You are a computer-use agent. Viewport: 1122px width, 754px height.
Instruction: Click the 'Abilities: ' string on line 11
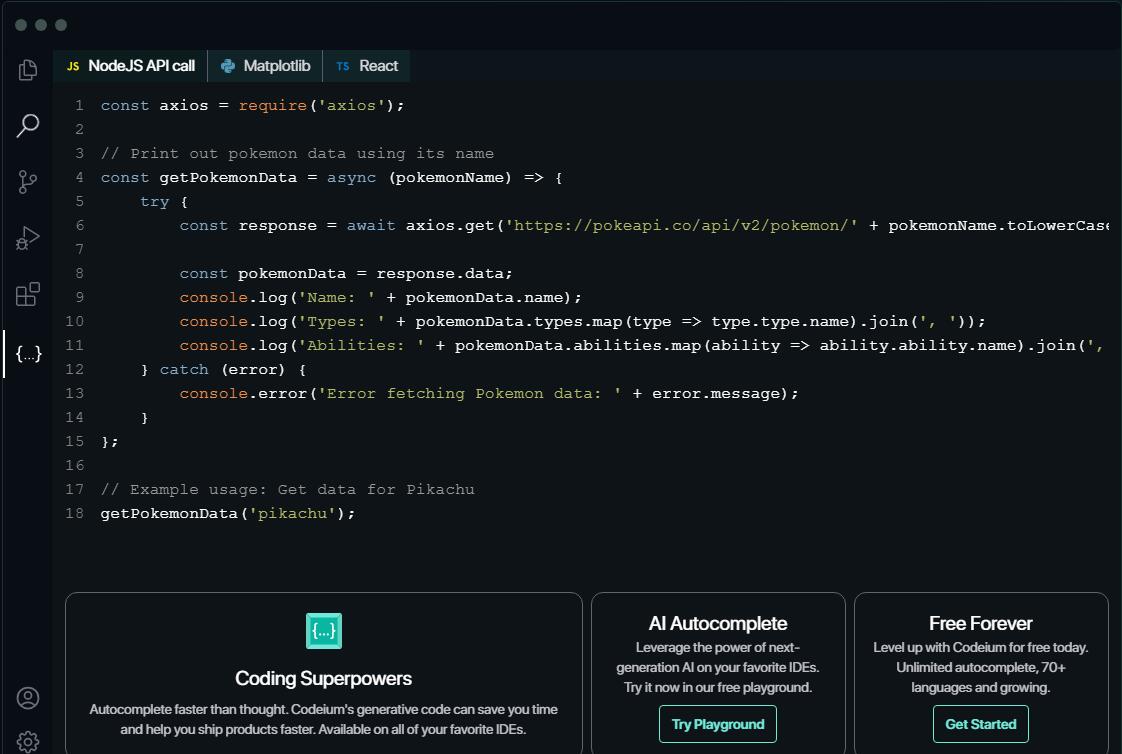[x=361, y=346]
